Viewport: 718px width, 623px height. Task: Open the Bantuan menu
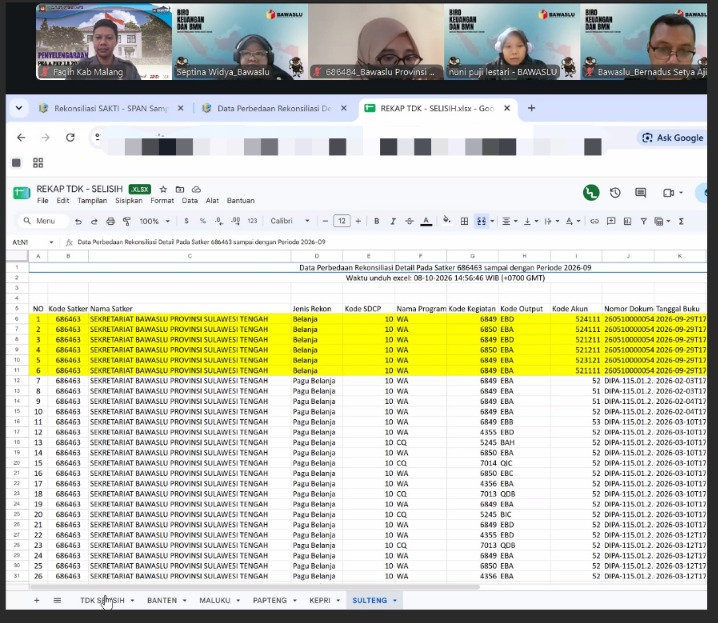[x=240, y=200]
